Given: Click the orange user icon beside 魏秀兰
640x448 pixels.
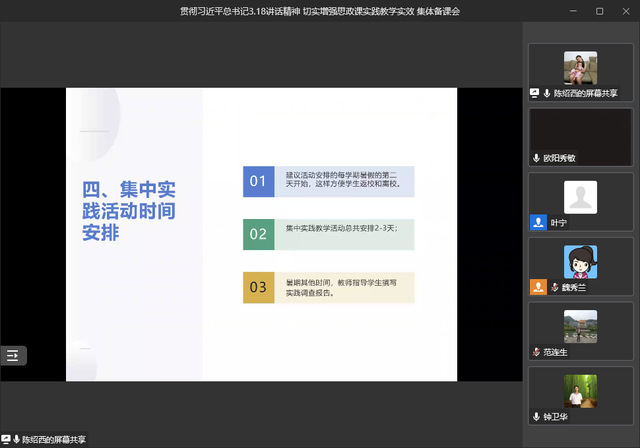Looking at the screenshot, I should [x=538, y=288].
